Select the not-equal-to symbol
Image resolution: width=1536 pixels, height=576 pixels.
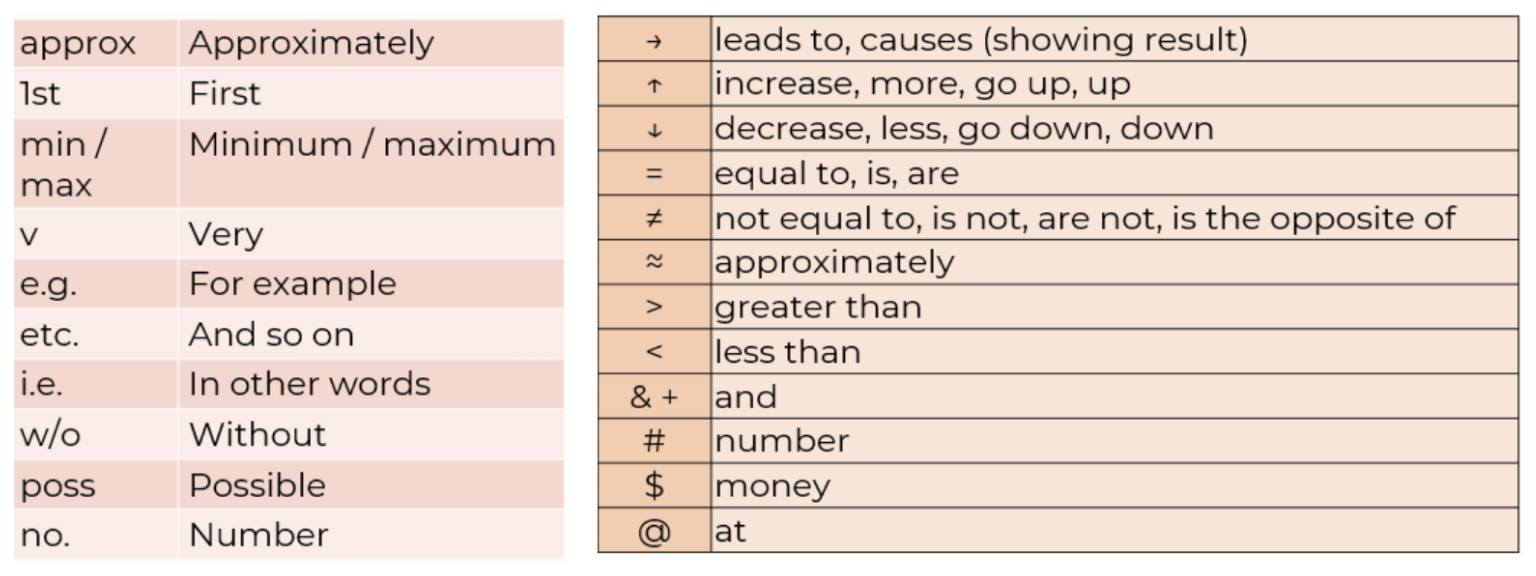pyautogui.click(x=654, y=218)
